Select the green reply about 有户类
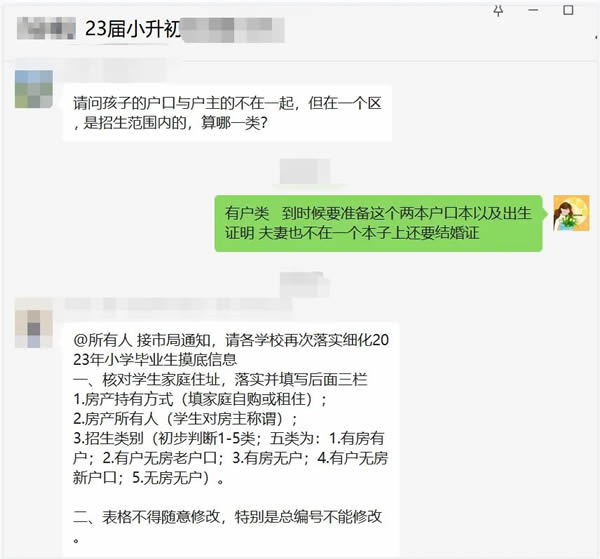This screenshot has width=600, height=559. (x=378, y=223)
